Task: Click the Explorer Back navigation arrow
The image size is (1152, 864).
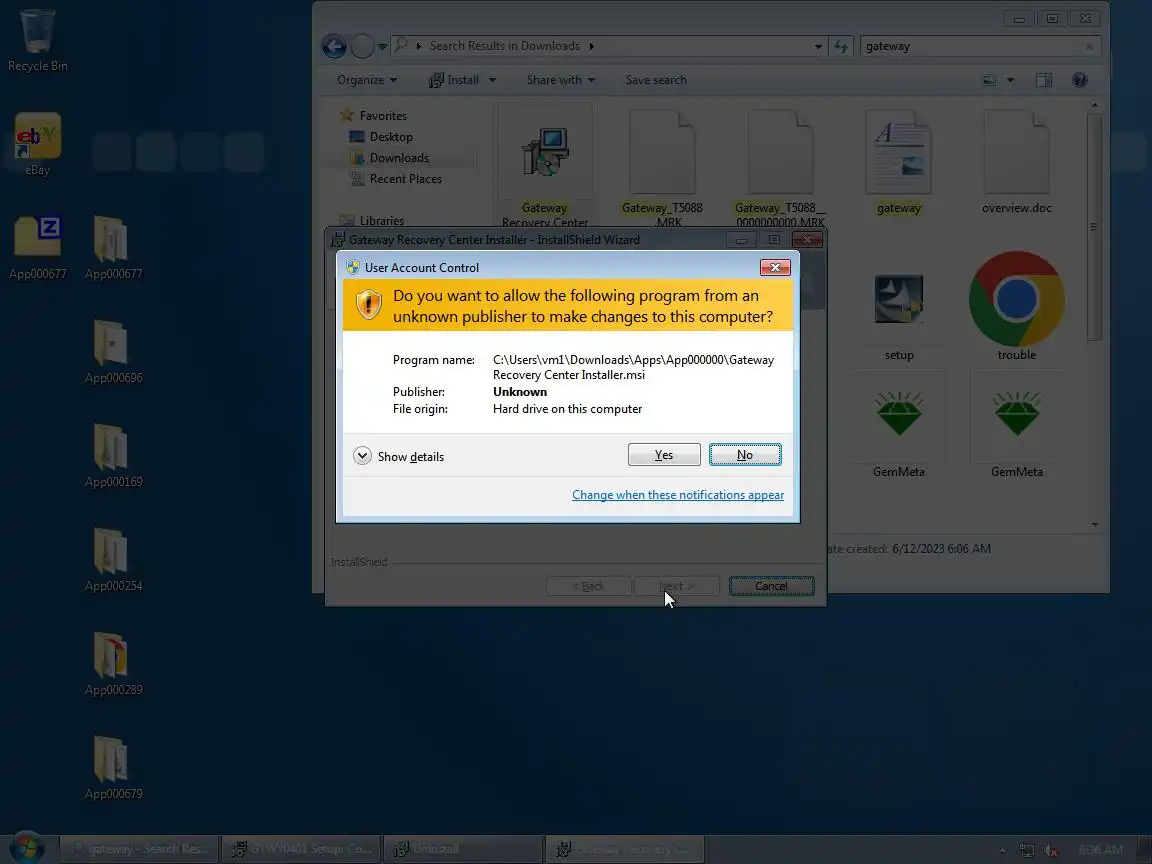Action: (334, 46)
